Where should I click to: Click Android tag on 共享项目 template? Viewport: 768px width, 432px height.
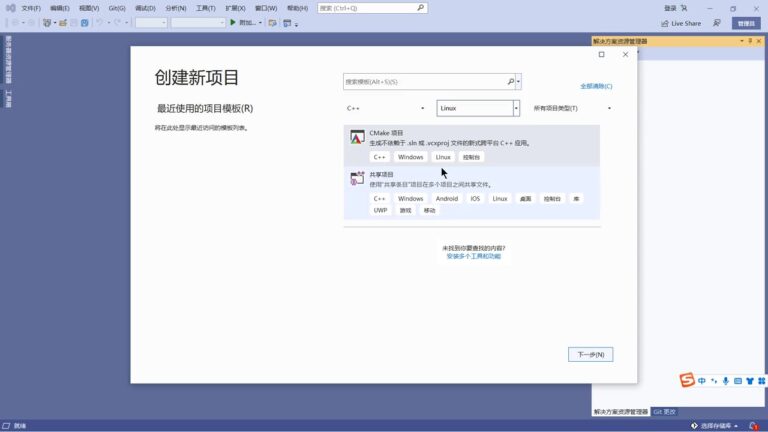coord(447,198)
